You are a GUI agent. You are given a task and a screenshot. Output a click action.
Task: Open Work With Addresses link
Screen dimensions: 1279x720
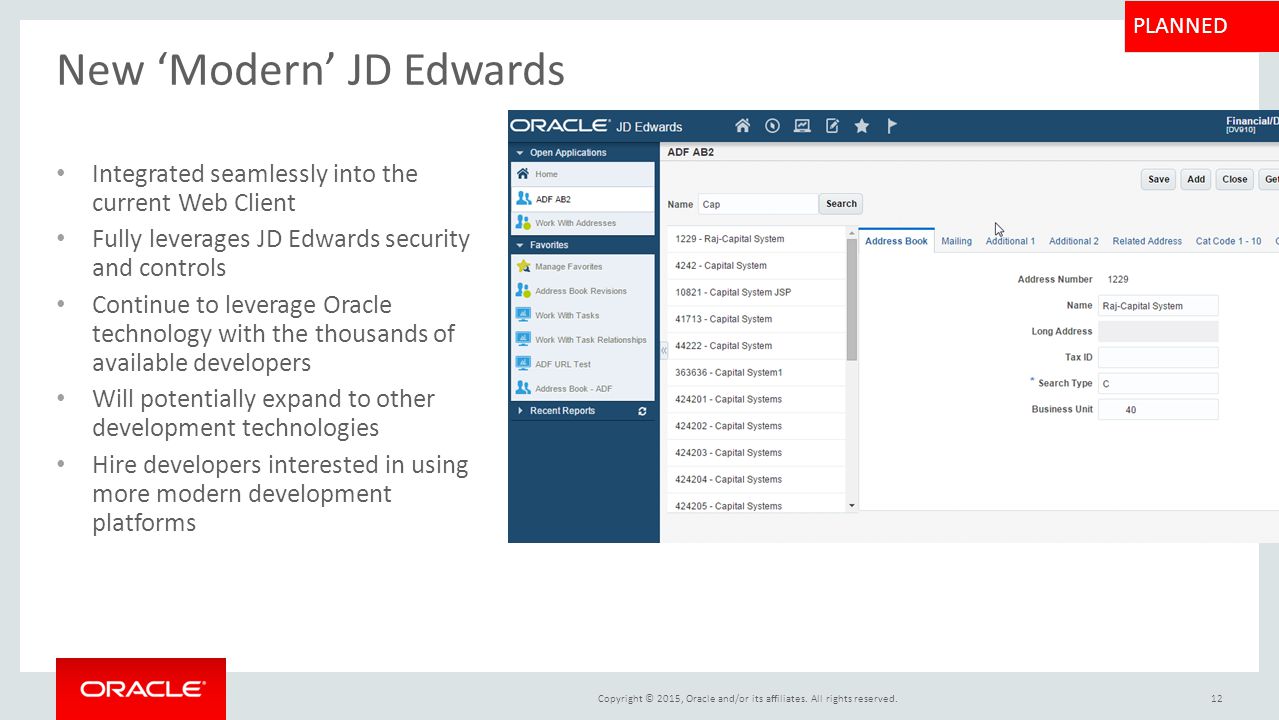point(575,223)
